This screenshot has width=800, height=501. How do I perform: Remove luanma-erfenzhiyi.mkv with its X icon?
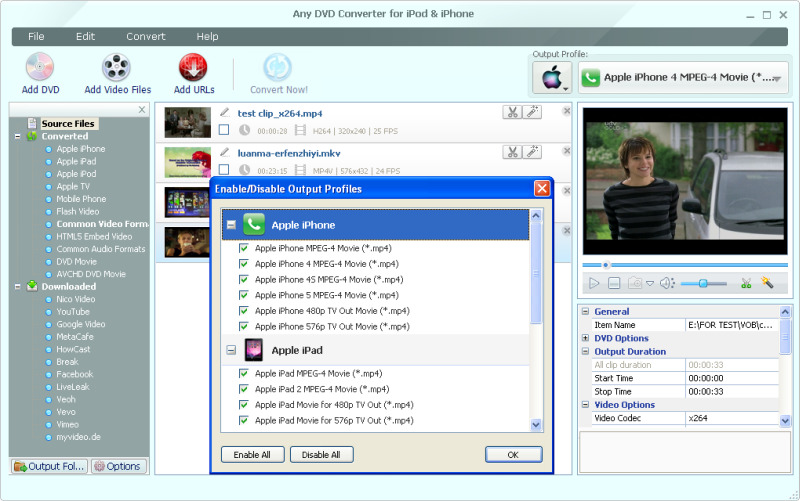pos(566,151)
